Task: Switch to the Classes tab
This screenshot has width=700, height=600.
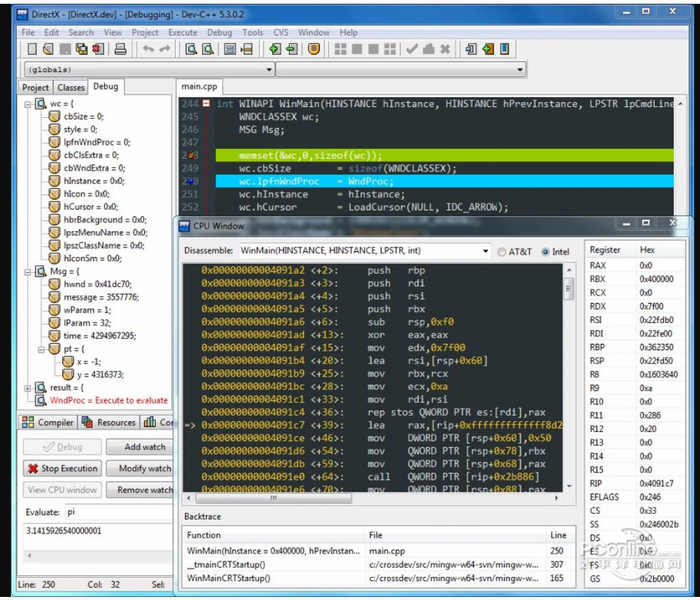Action: click(71, 87)
